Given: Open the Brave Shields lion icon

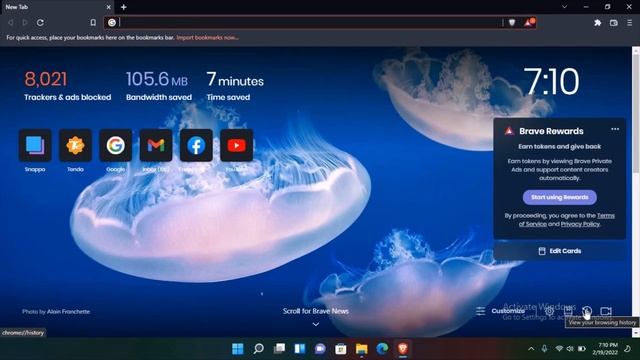Looking at the screenshot, I should 512,22.
